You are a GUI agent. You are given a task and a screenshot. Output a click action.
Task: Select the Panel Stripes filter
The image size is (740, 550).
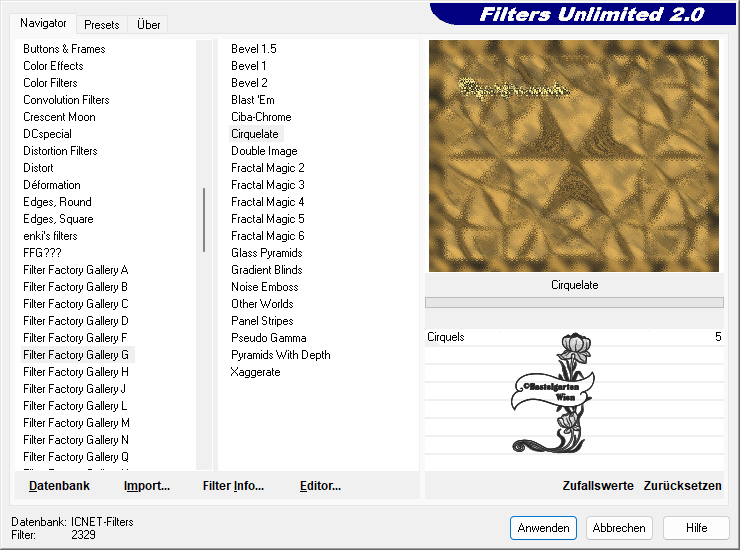point(262,321)
